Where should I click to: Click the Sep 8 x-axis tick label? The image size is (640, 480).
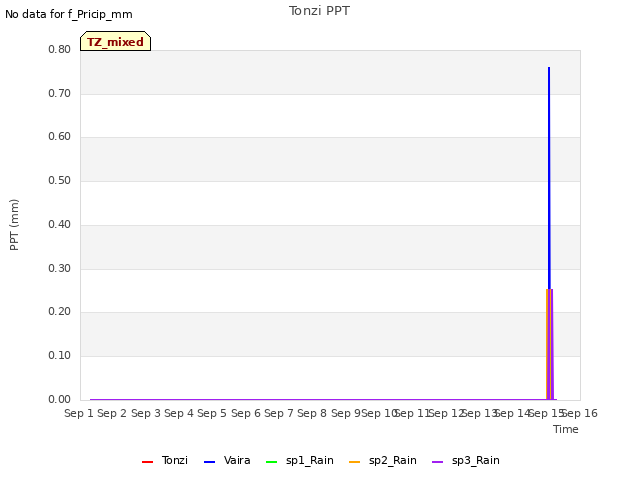tap(312, 413)
